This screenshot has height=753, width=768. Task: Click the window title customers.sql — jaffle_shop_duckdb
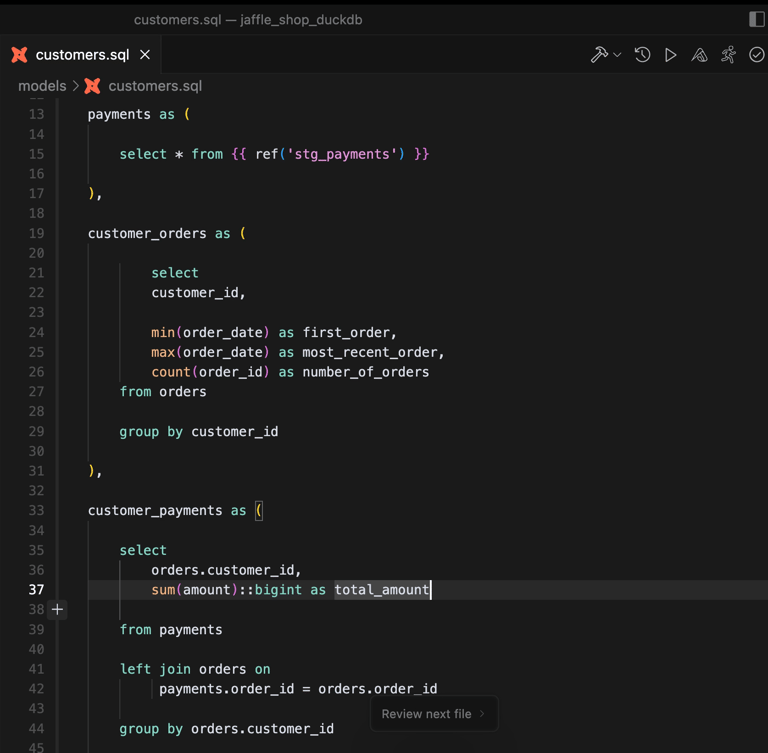point(248,20)
